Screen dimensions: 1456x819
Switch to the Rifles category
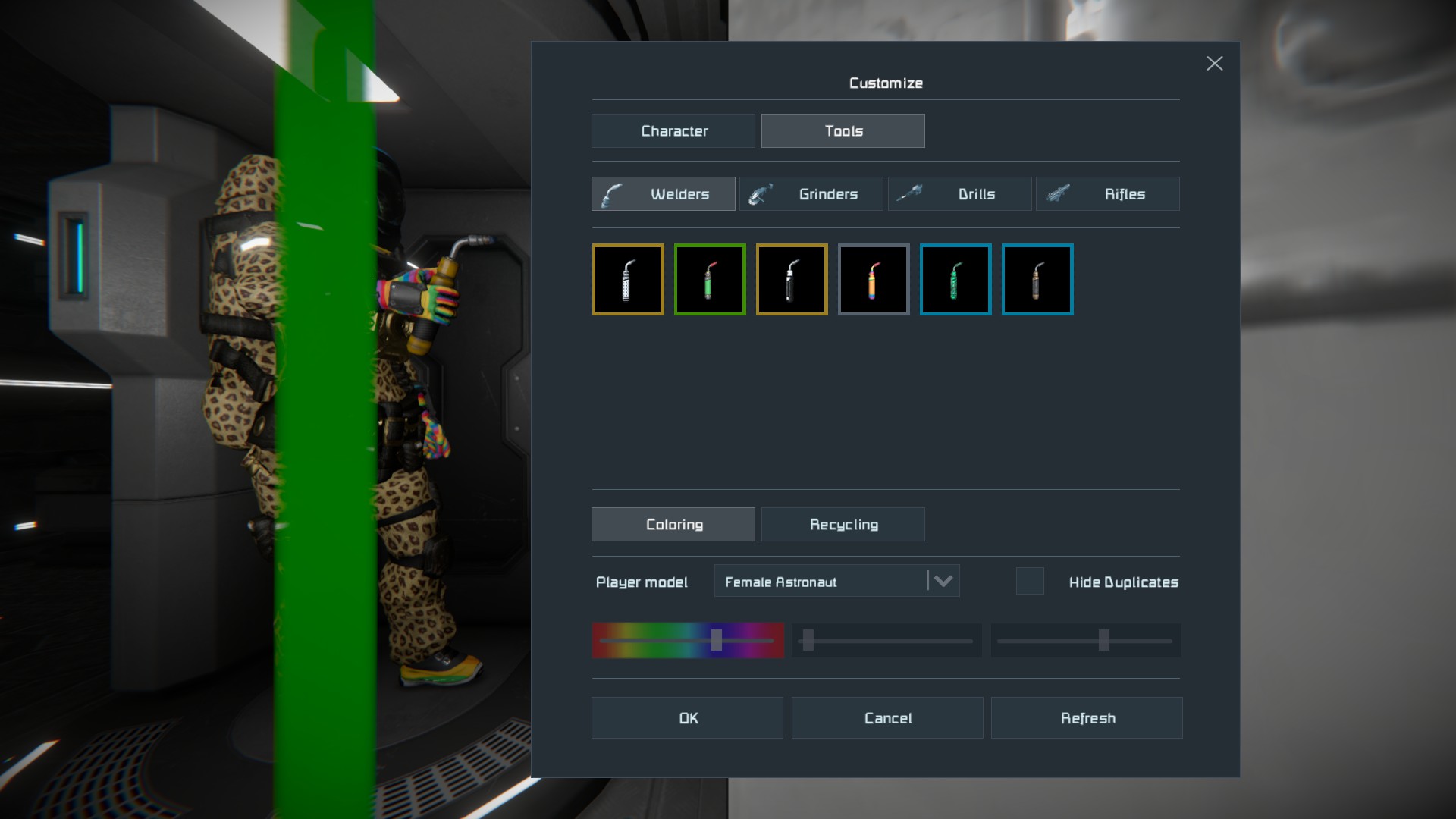pyautogui.click(x=1107, y=194)
